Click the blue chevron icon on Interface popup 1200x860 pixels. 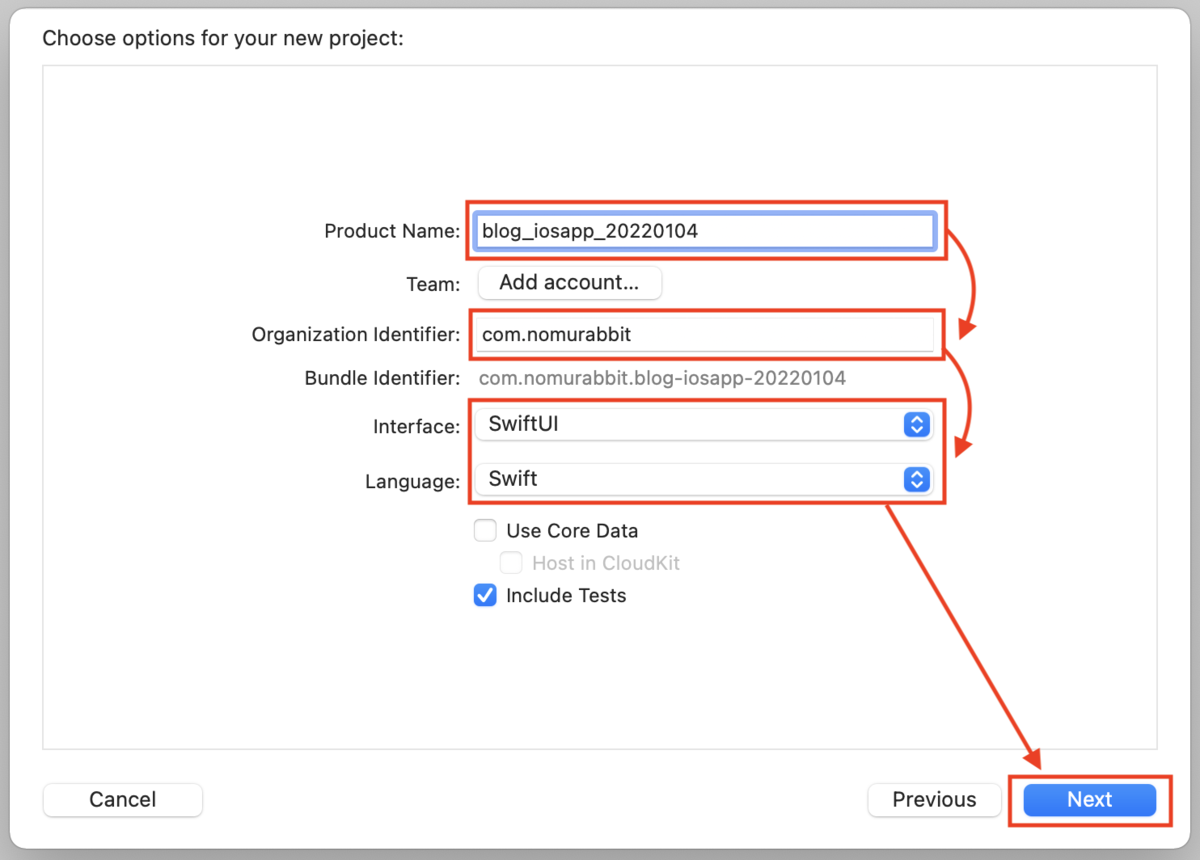(916, 425)
